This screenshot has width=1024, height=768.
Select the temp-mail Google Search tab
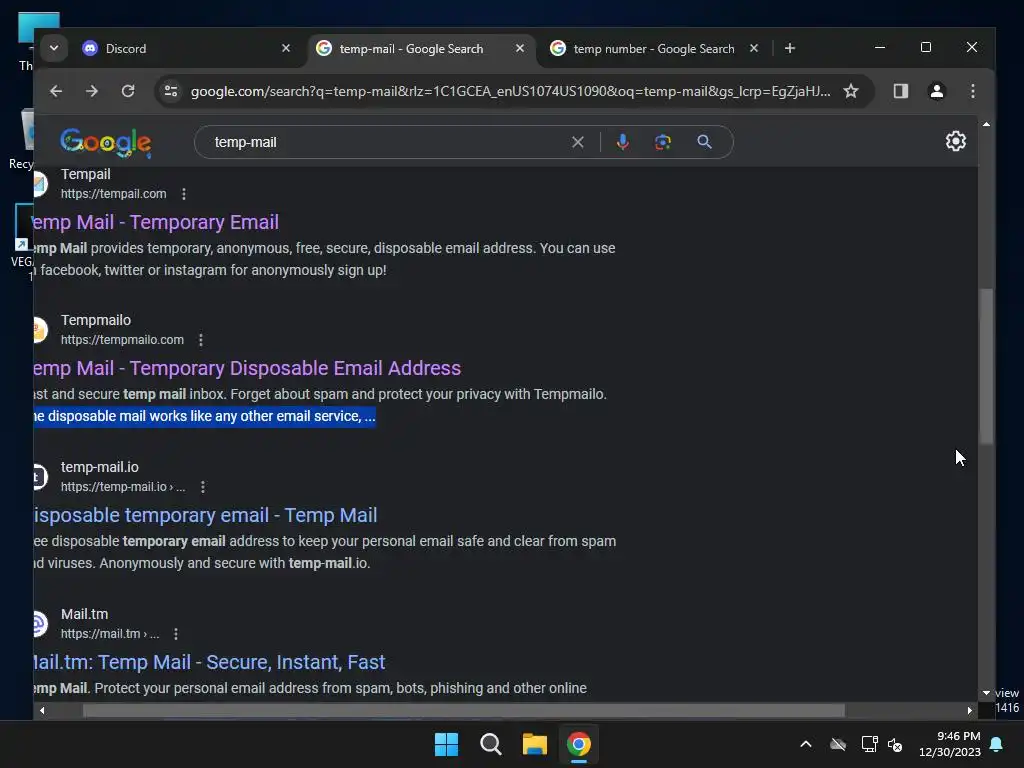click(x=420, y=48)
